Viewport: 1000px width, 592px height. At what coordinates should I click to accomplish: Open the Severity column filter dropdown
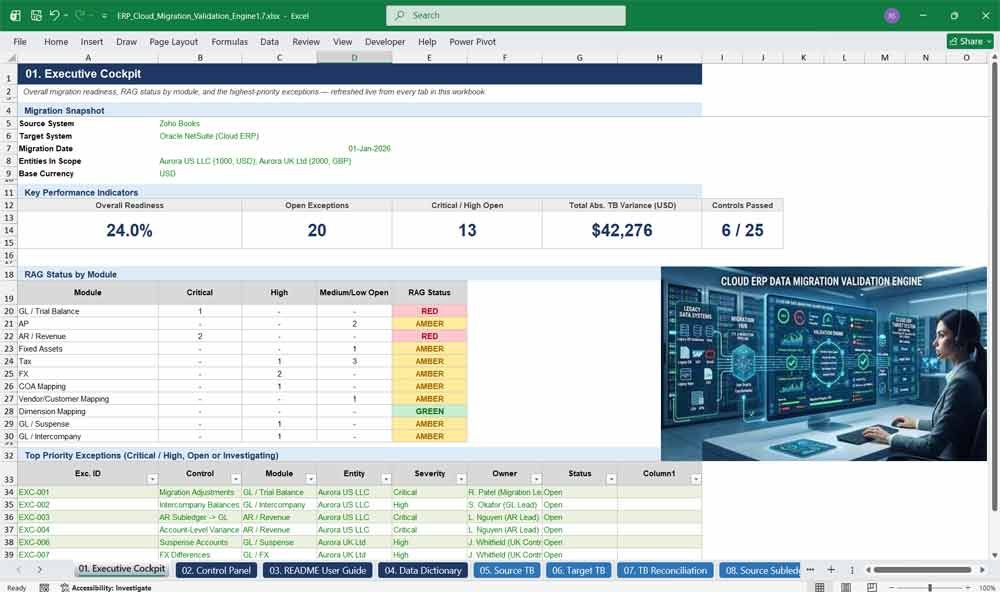click(x=462, y=479)
